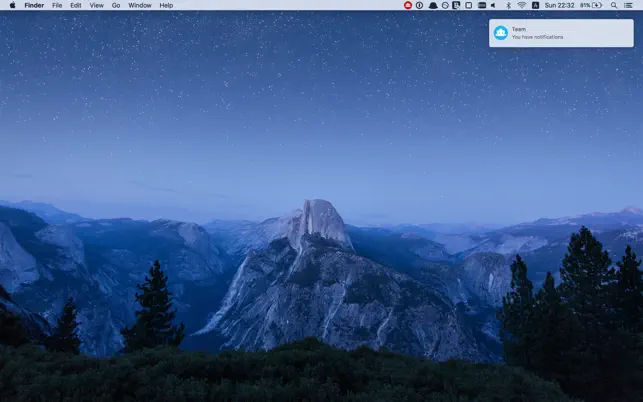The image size is (643, 402).
Task: Open the Help menu
Action: (x=166, y=5)
